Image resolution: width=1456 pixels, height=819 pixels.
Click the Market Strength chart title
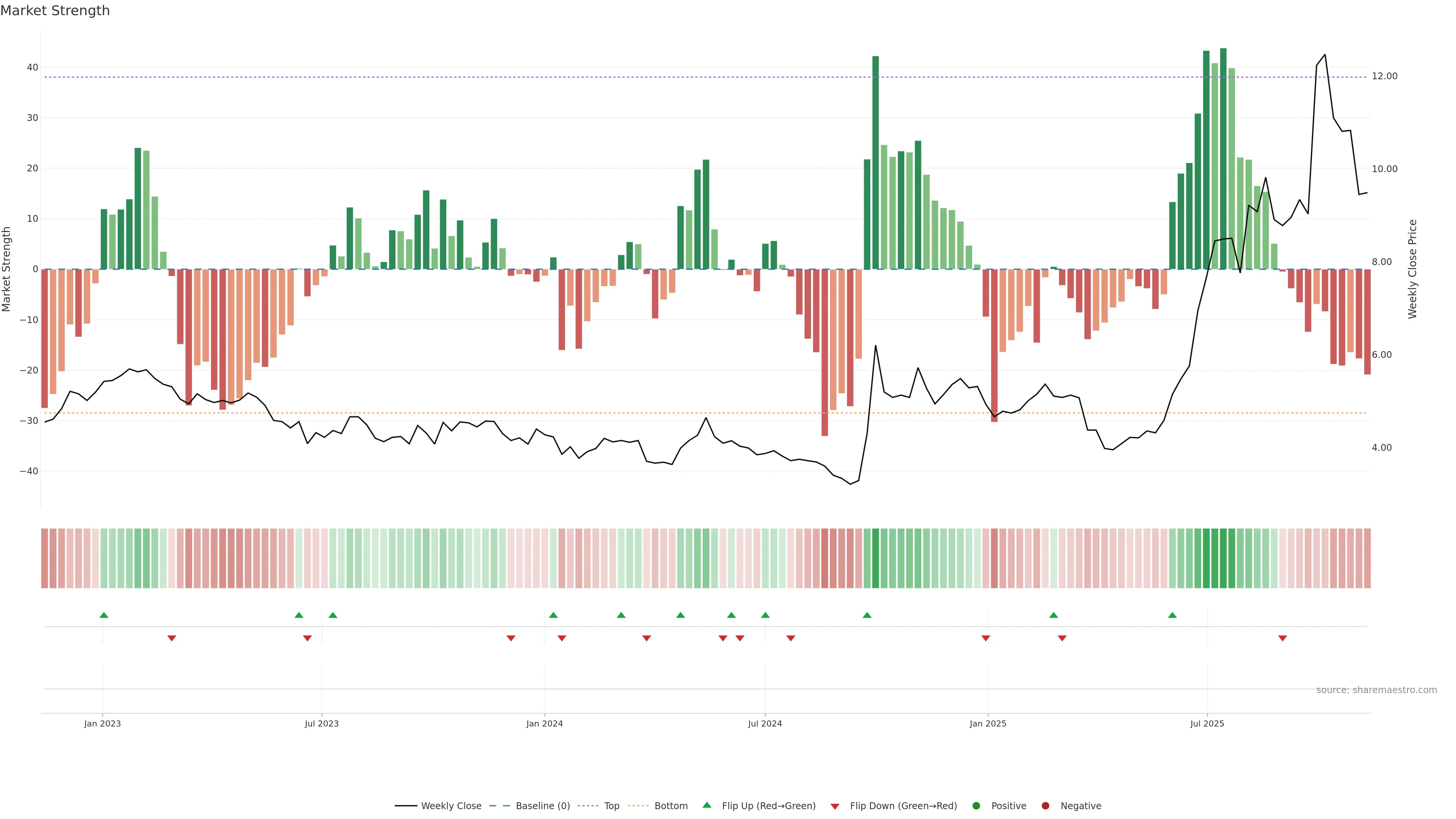coord(55,11)
